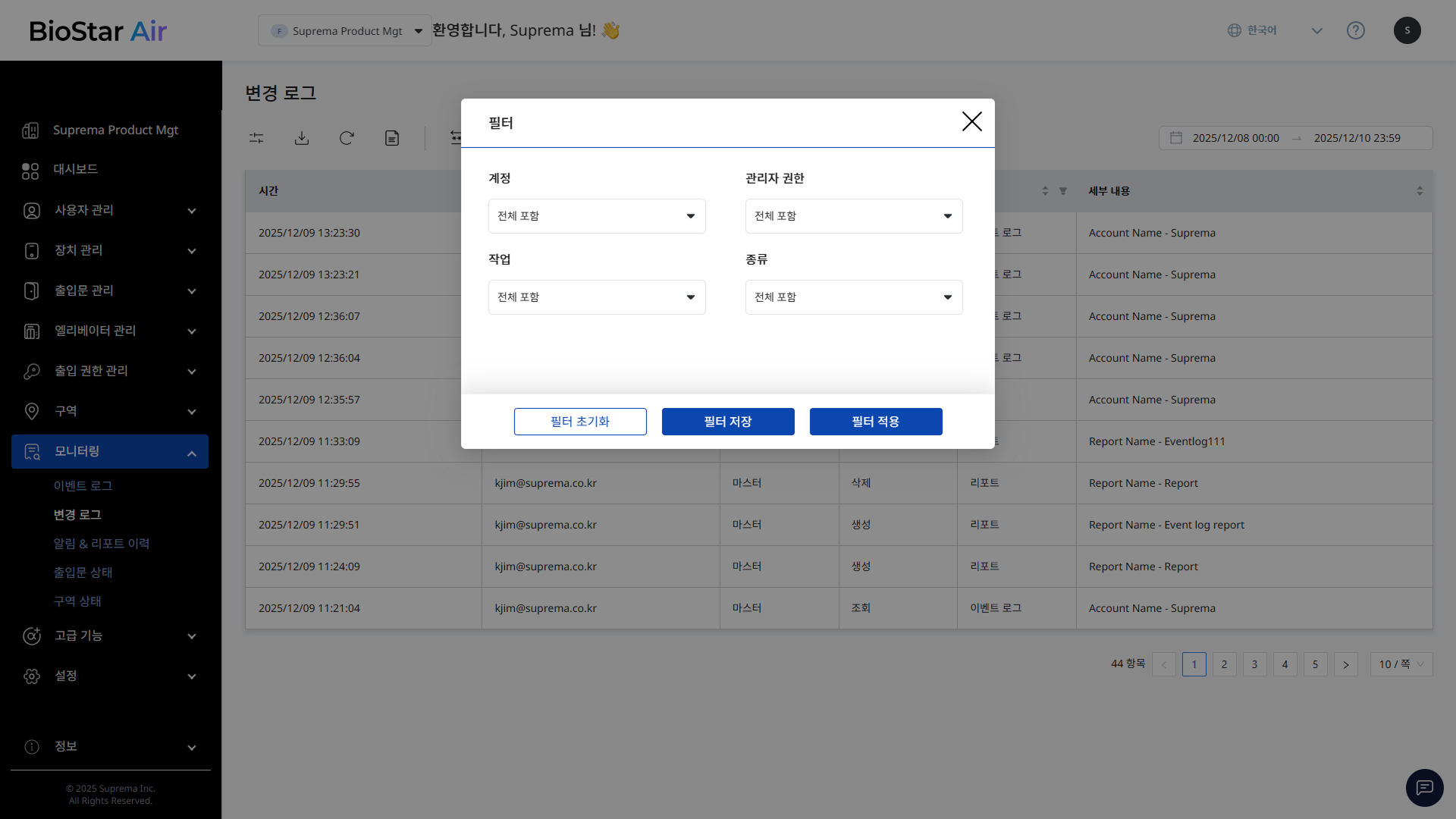Click the refresh icon in toolbar
This screenshot has height=819, width=1456.
click(x=347, y=138)
